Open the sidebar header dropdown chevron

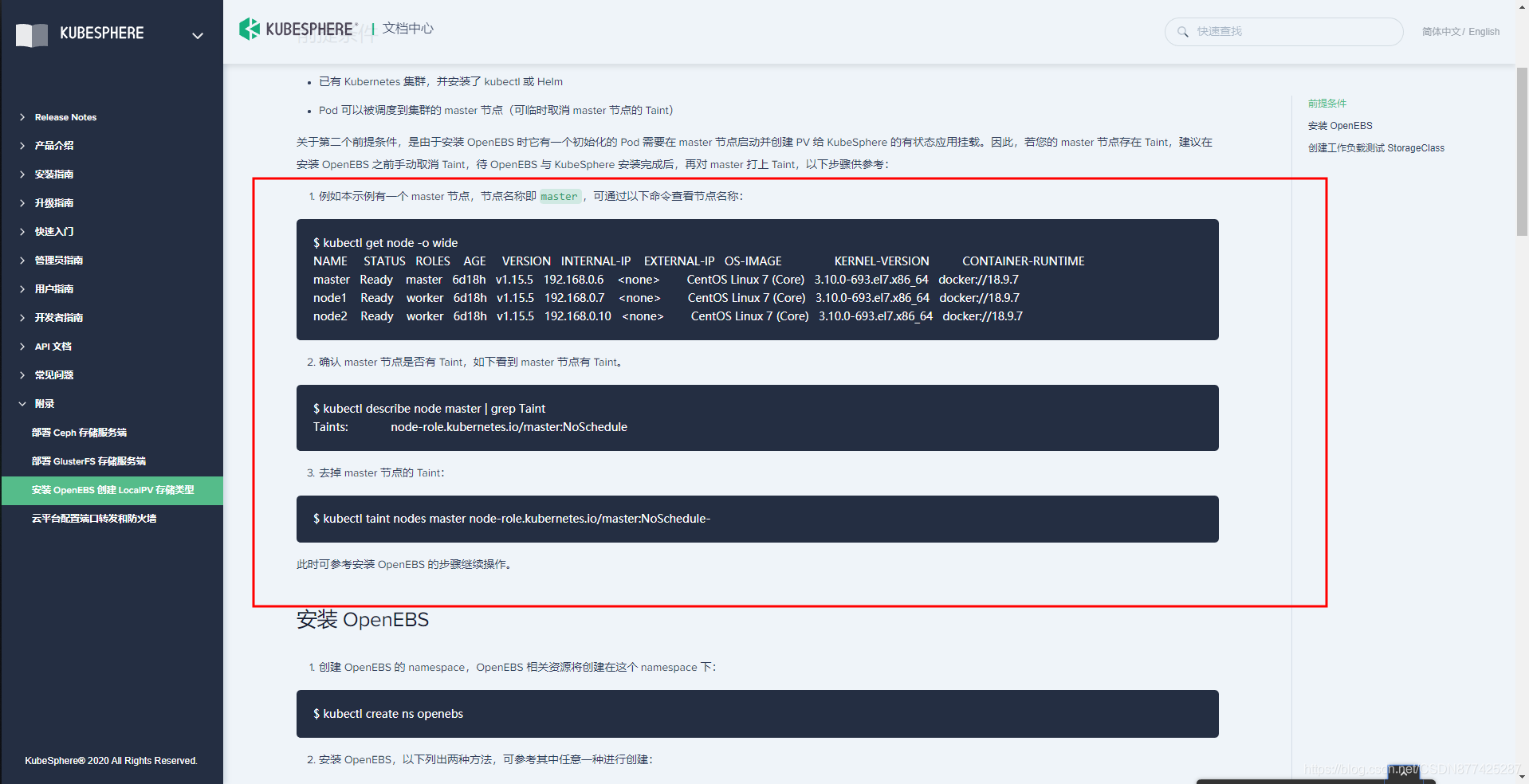198,35
